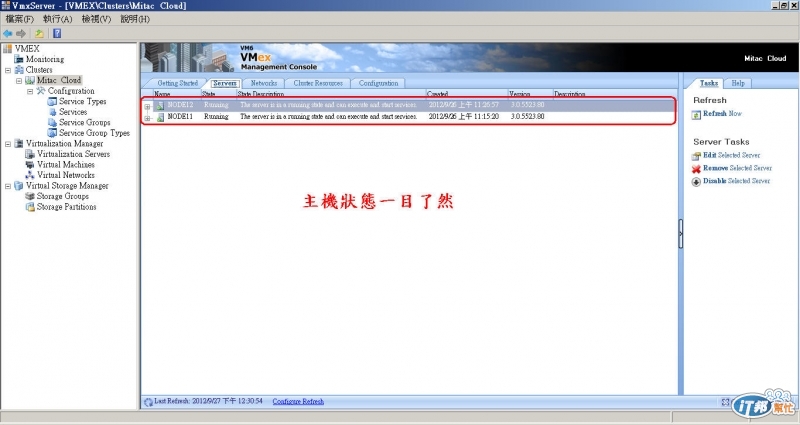Click the Up one level toolbar icon
Viewport: 800px width, 425px height.
[x=39, y=34]
